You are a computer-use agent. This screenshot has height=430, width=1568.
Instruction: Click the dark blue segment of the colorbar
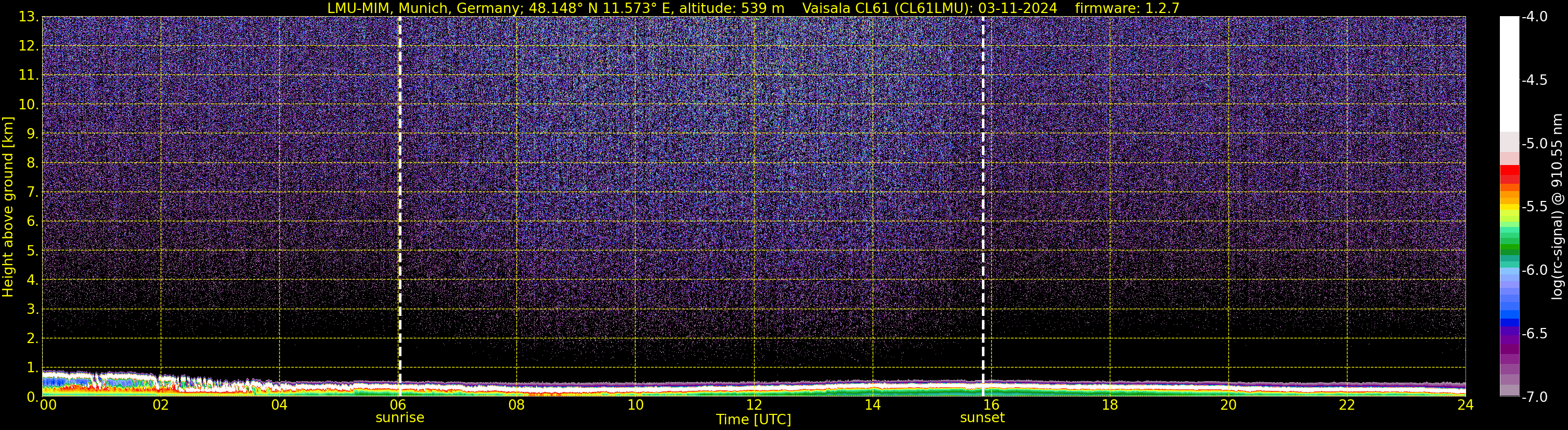click(x=1509, y=323)
